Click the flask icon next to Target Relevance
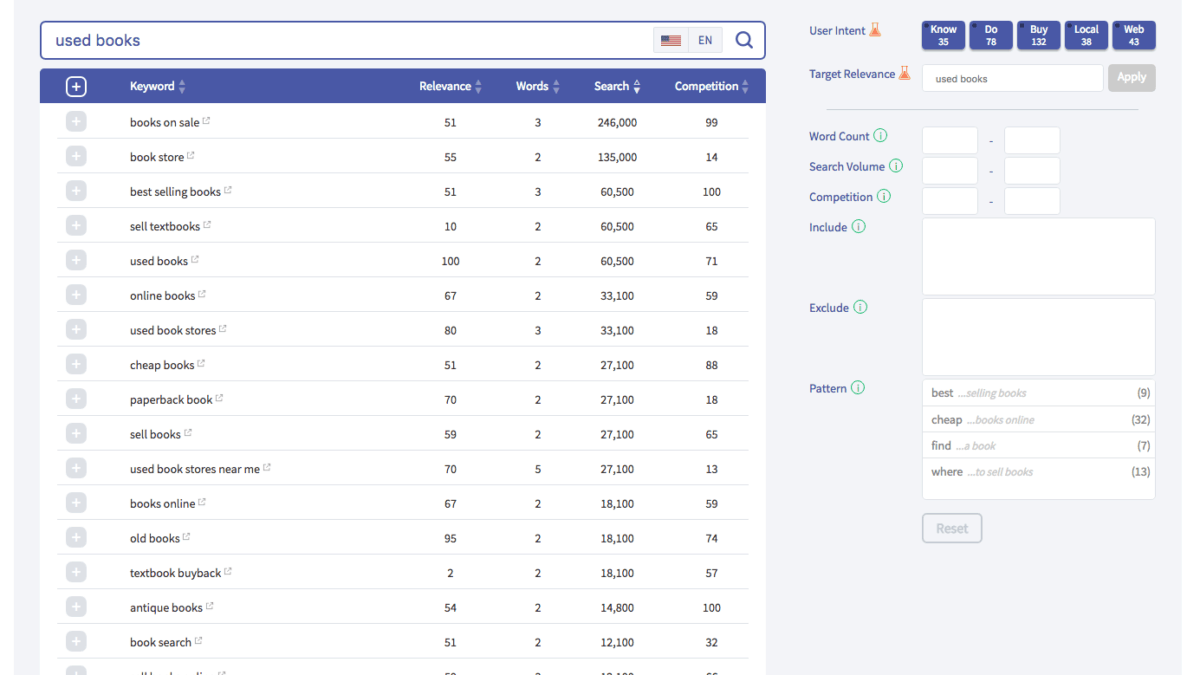Viewport: 1200px width, 675px height. point(905,73)
